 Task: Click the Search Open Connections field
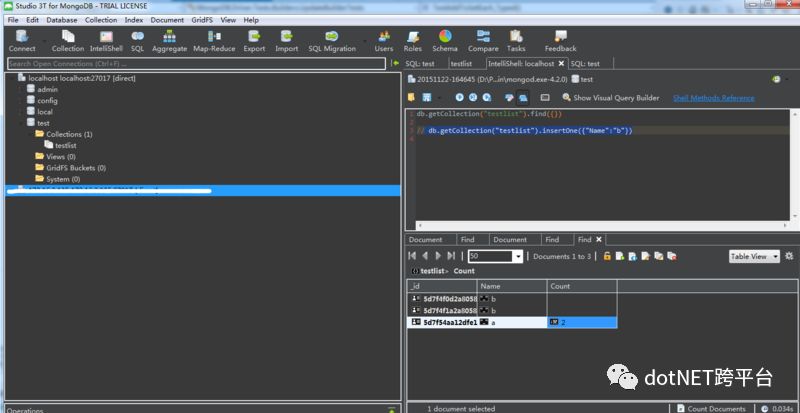(196, 64)
